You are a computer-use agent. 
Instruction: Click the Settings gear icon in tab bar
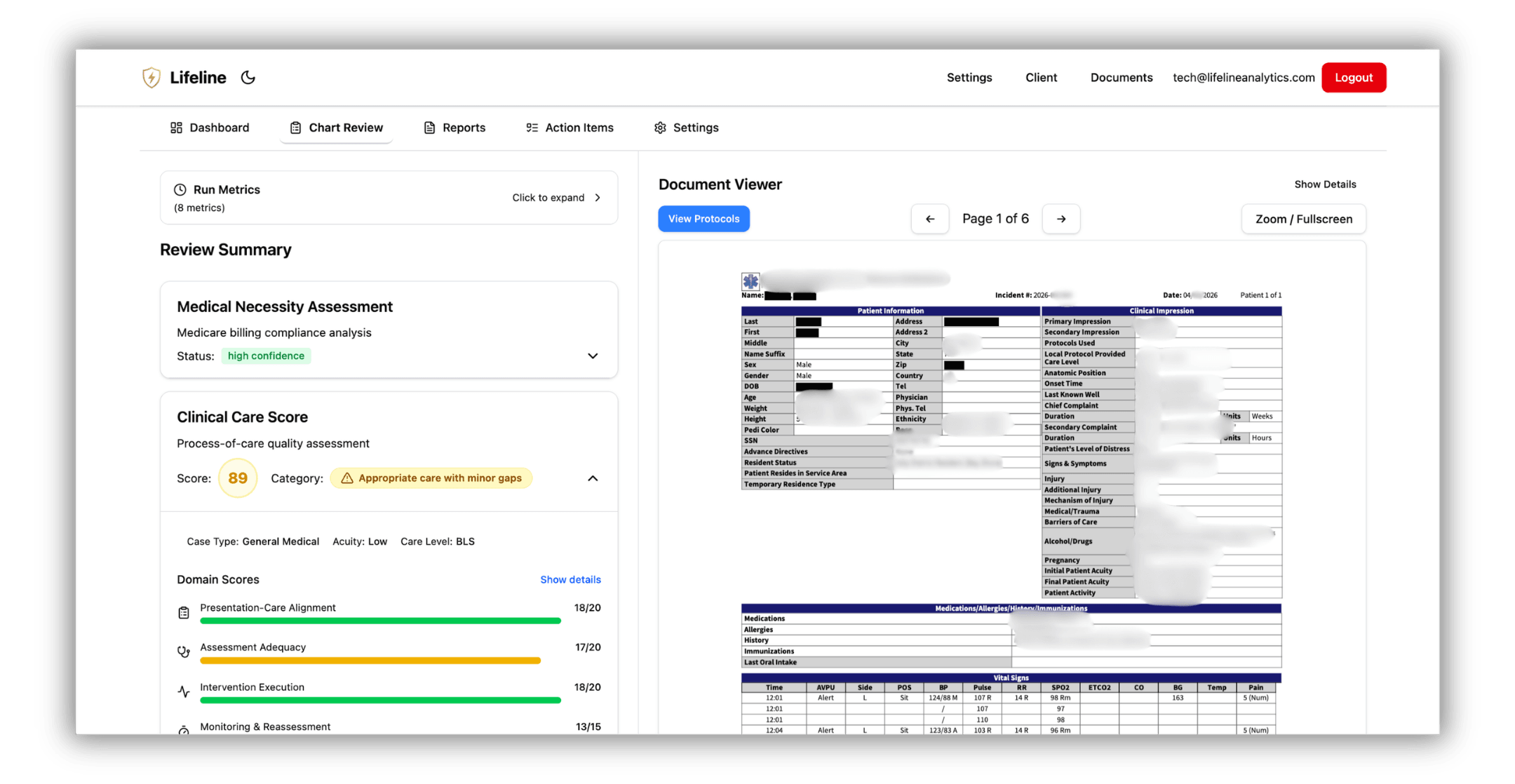point(660,128)
